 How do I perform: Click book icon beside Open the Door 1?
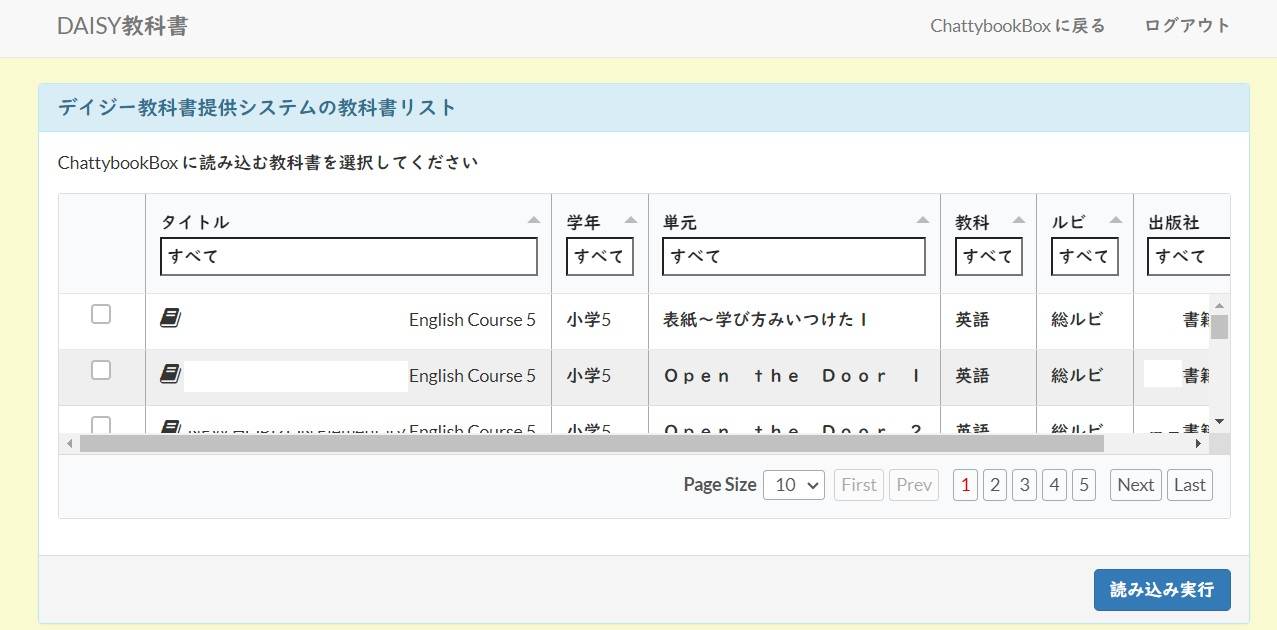[170, 374]
